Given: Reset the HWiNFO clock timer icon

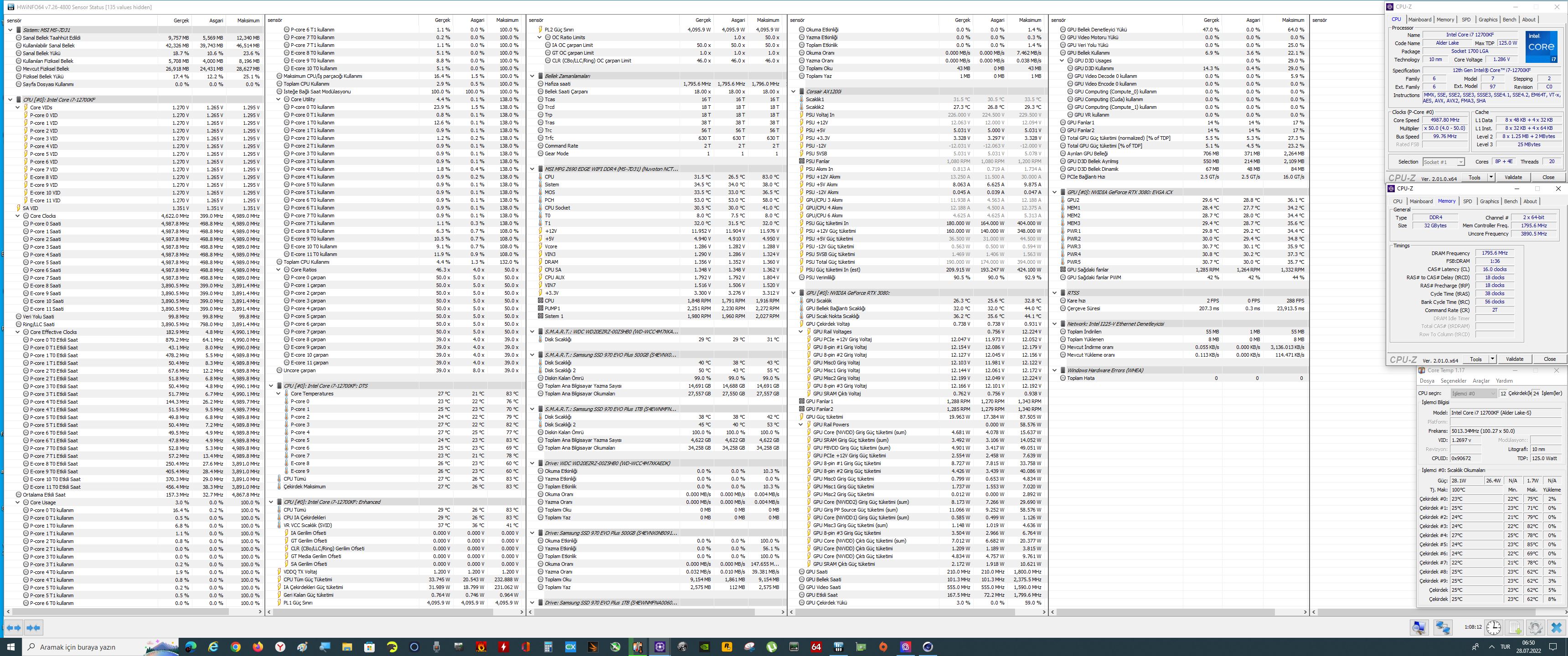Looking at the screenshot, I should [x=1494, y=627].
